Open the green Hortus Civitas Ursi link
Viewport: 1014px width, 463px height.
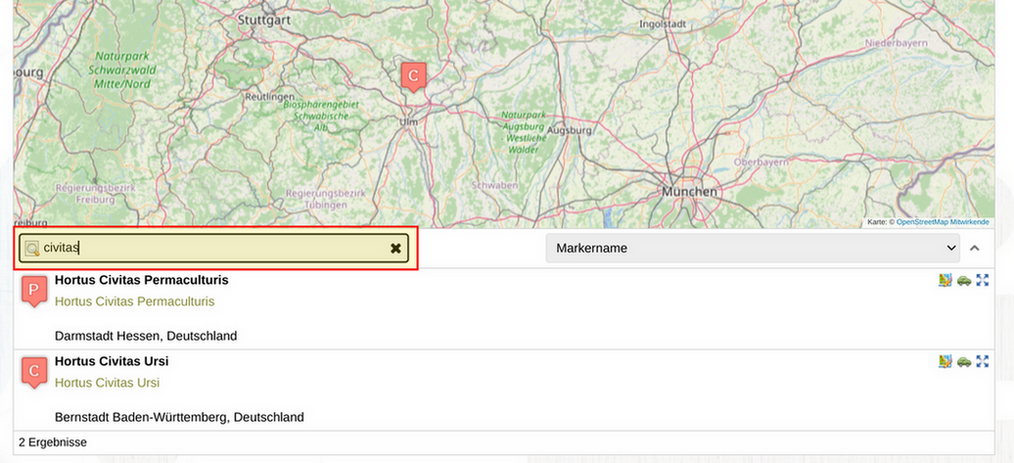(107, 383)
